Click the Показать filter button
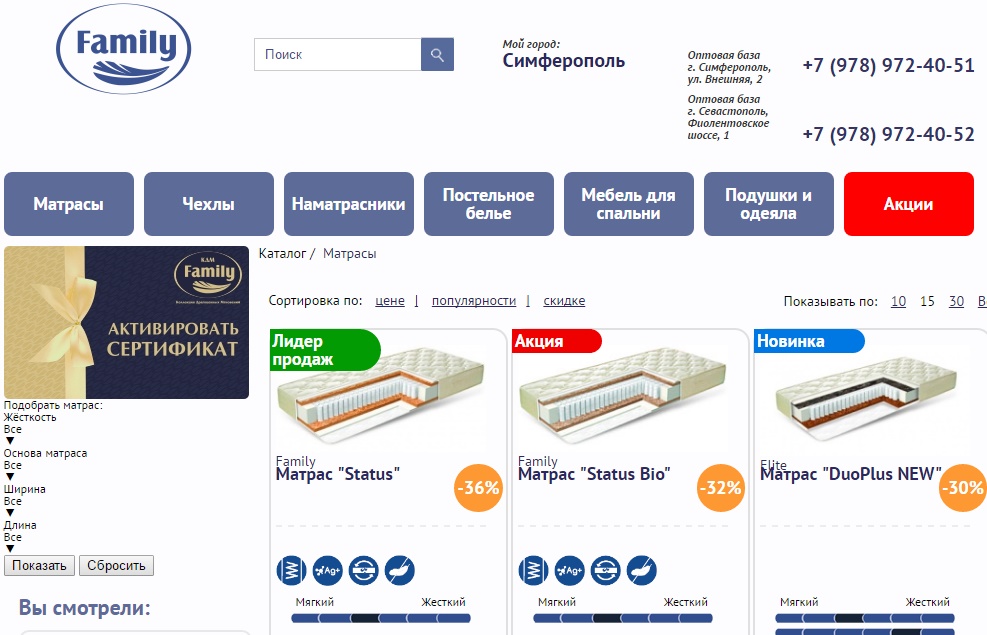Screen dimensions: 987x635 [39, 565]
